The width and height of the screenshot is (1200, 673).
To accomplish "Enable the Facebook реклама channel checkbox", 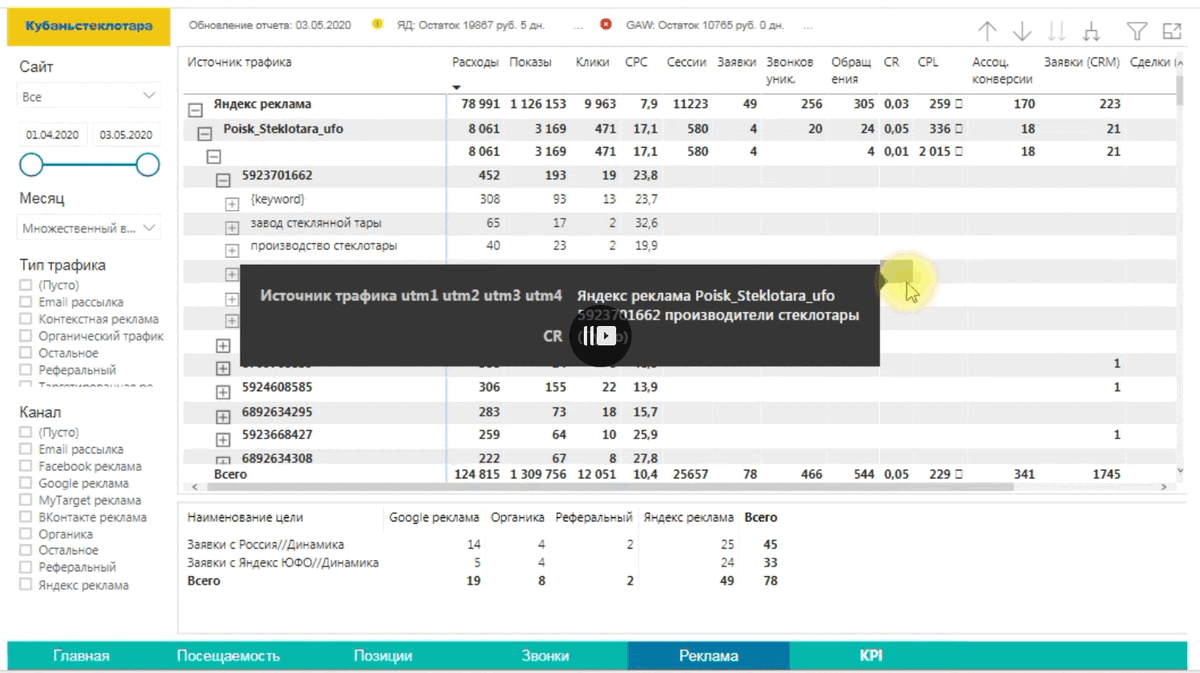I will point(26,466).
